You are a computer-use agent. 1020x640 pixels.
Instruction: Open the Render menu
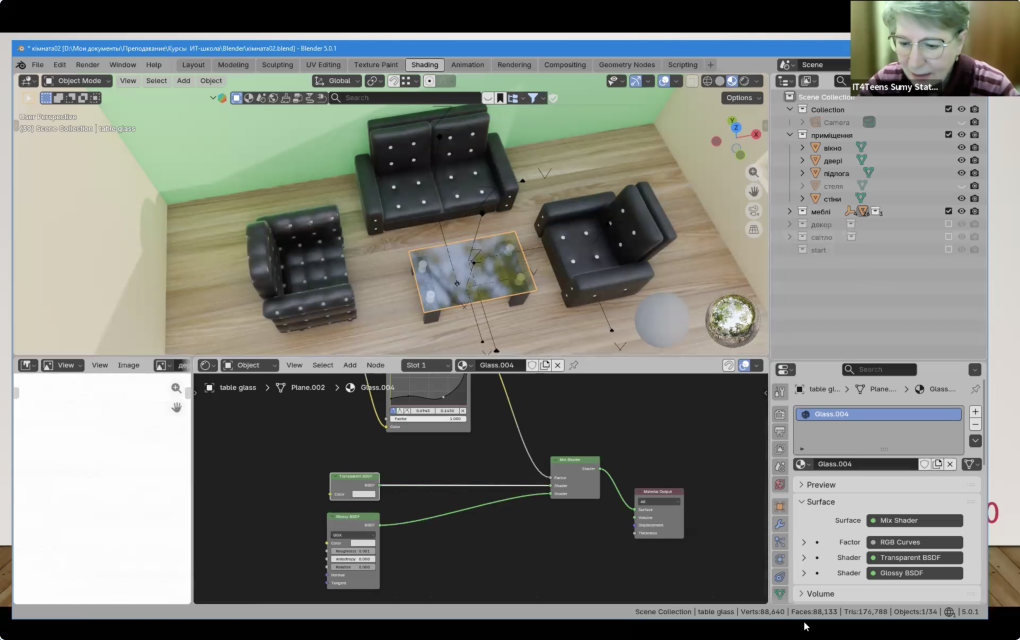click(x=87, y=64)
